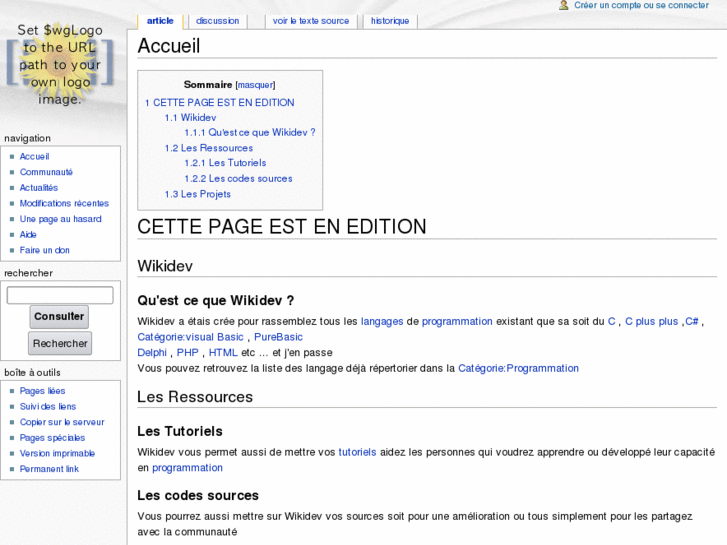Follow the tutoriels link in Les Tutoriels
The width and height of the screenshot is (727, 545).
pos(357,452)
